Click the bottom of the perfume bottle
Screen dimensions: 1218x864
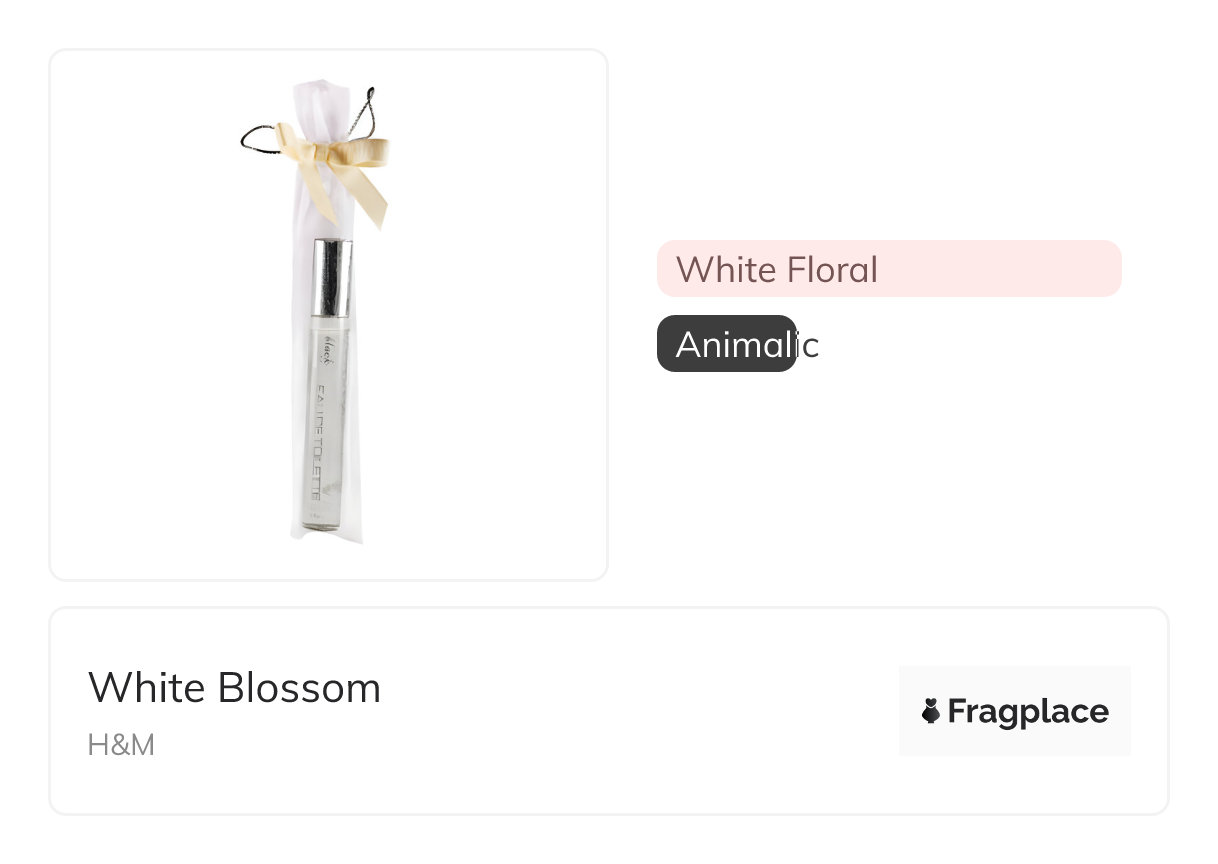pyautogui.click(x=322, y=521)
